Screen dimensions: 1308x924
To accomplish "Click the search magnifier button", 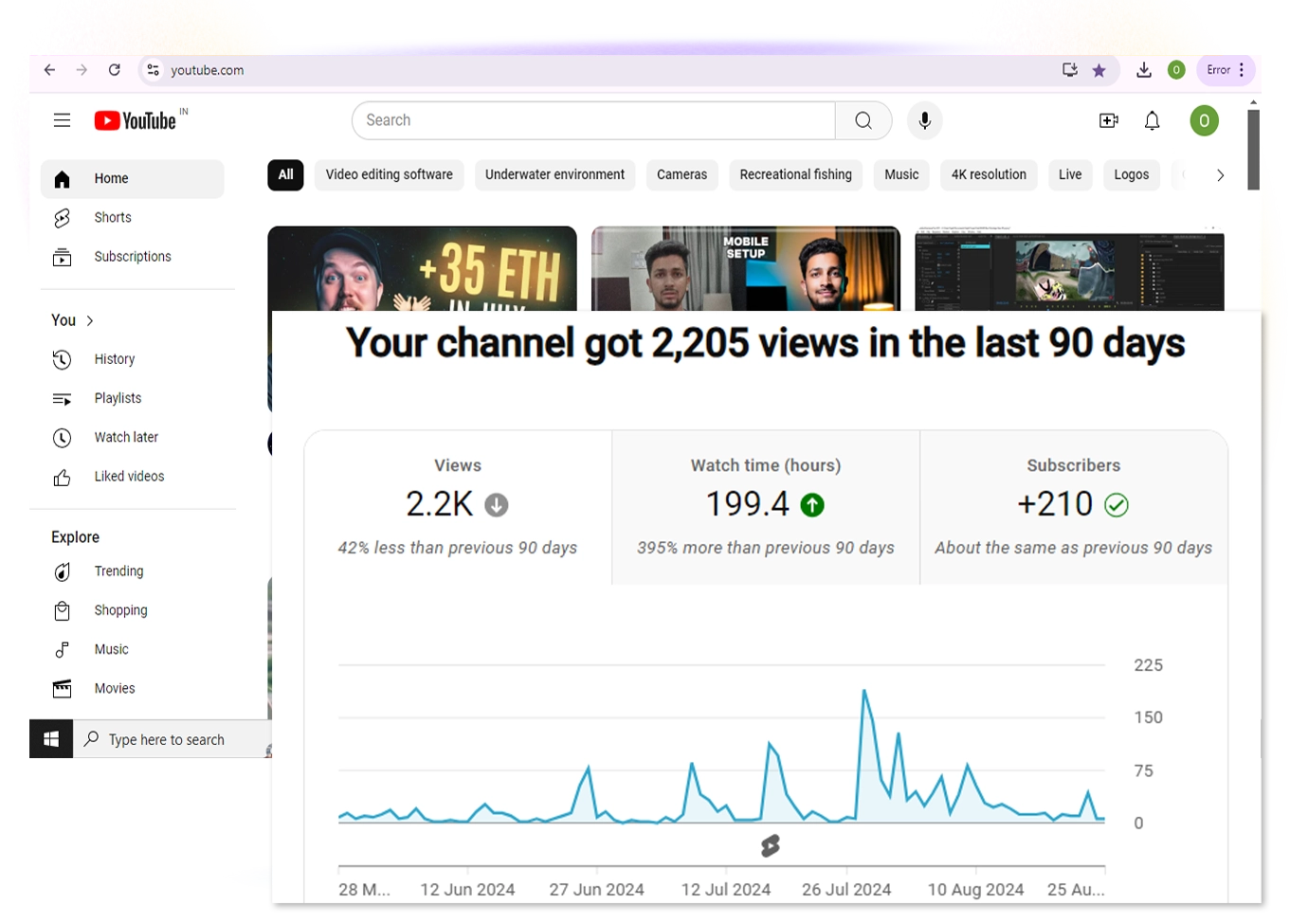I will pos(863,120).
